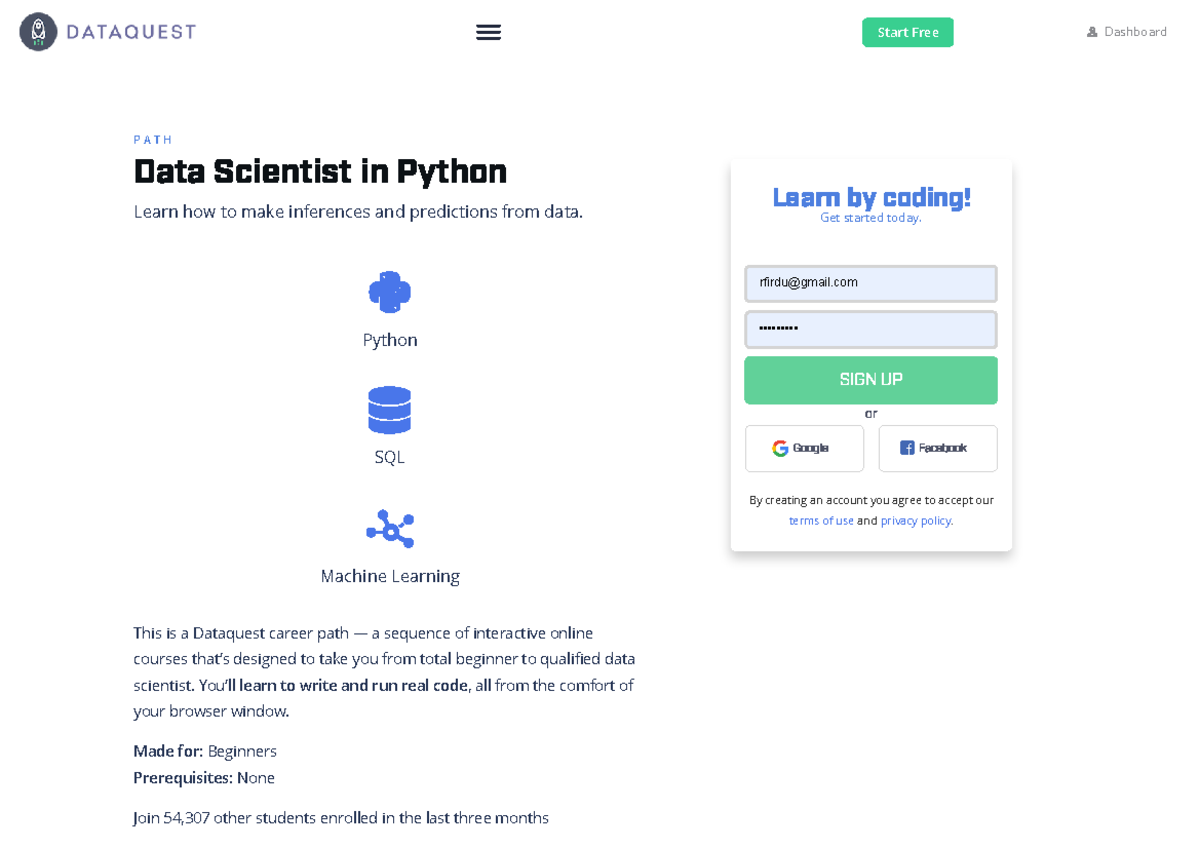Viewport: 1200px width, 848px height.
Task: Open the hamburger navigation menu
Action: coord(488,32)
